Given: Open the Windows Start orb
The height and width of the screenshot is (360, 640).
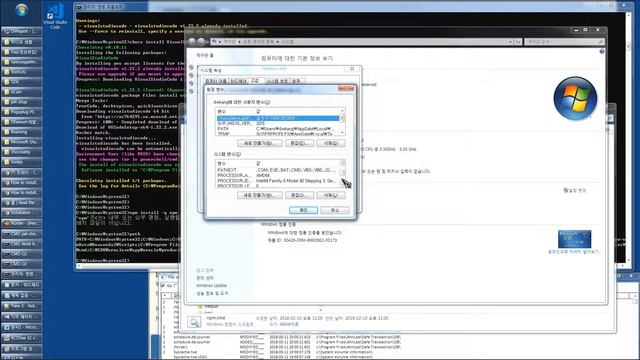Looking at the screenshot, I should [x=22, y=9].
